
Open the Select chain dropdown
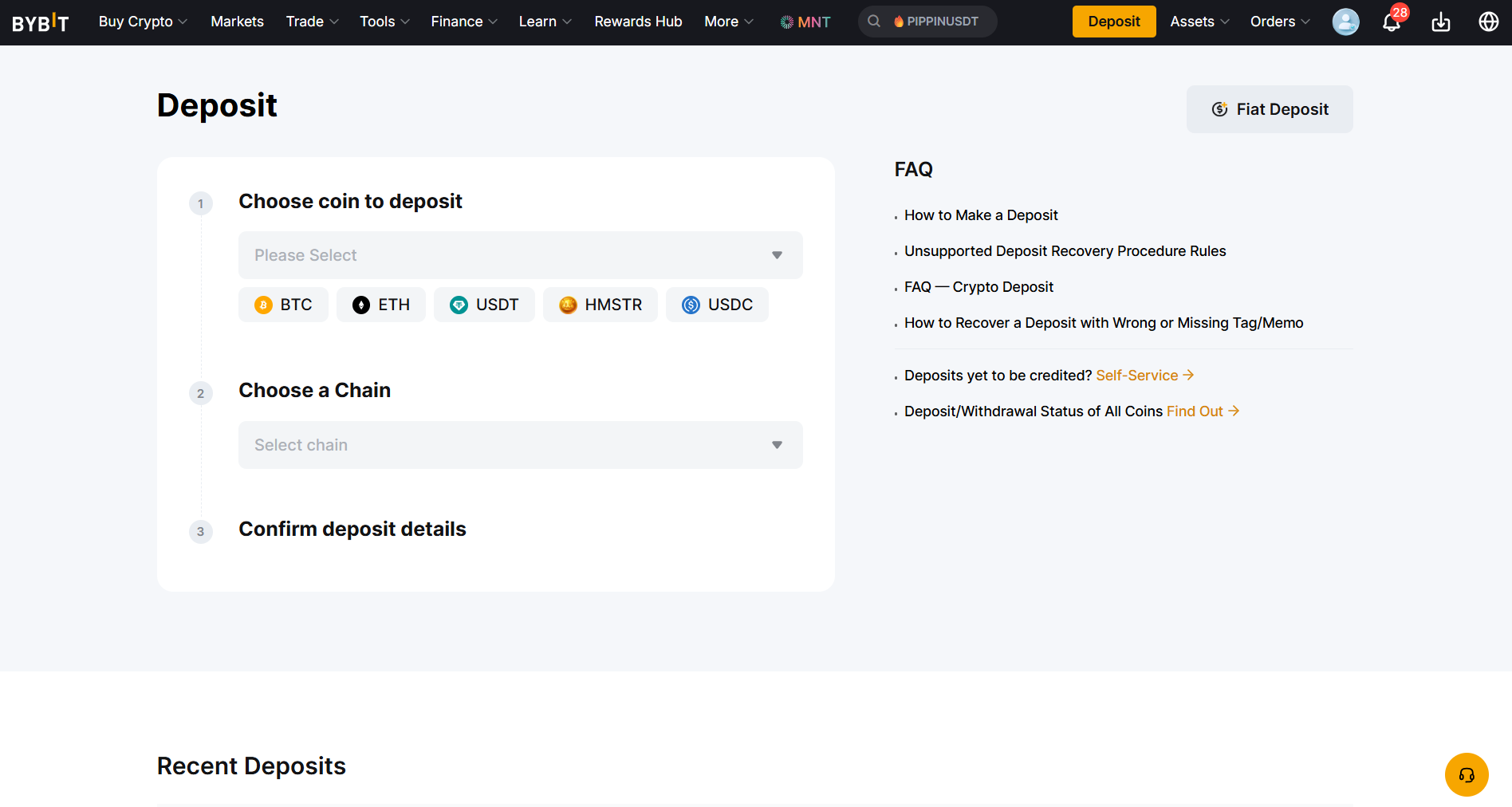tap(520, 444)
